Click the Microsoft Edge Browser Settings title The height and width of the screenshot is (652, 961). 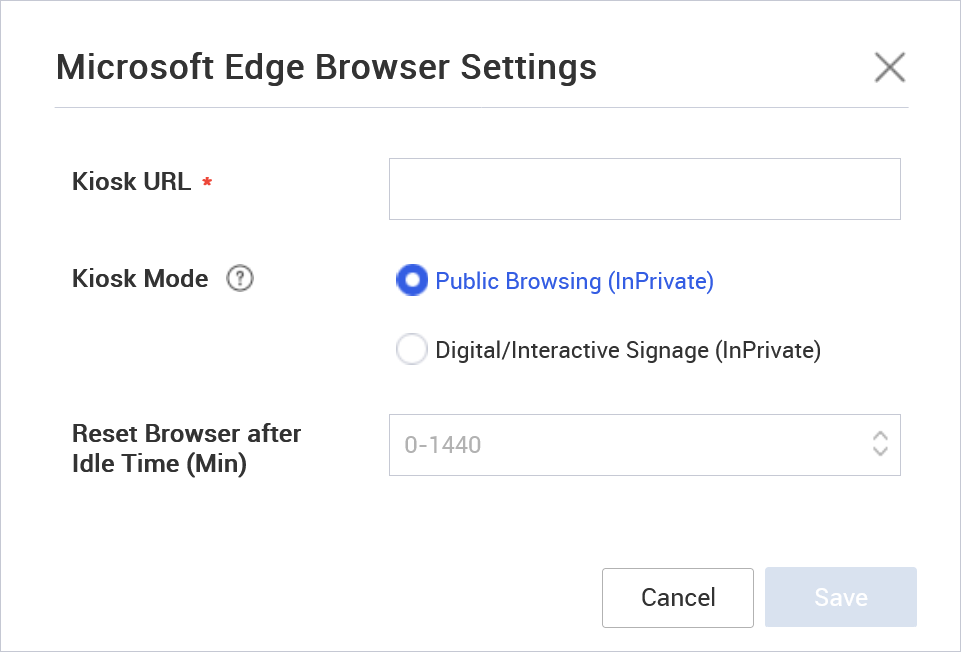coord(326,67)
